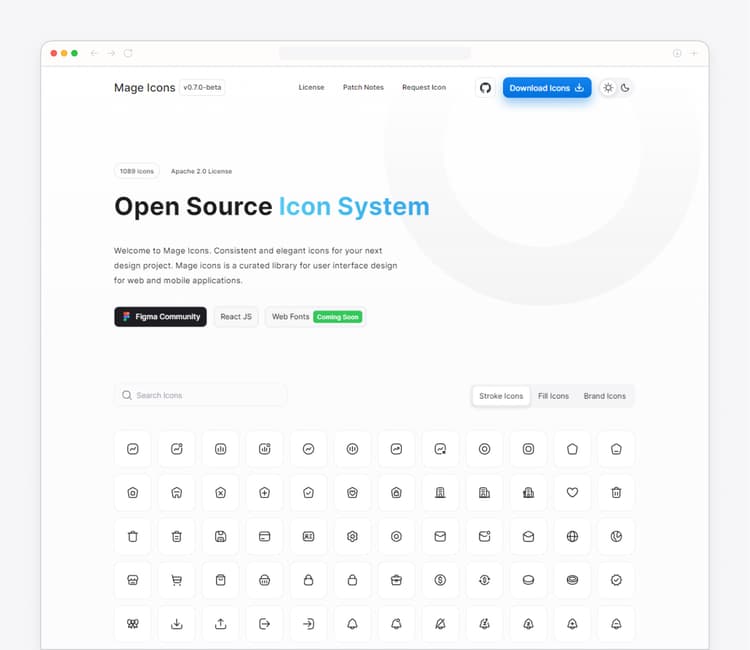
Task: Choose the dollar with refresh arrows icon
Action: click(x=484, y=580)
